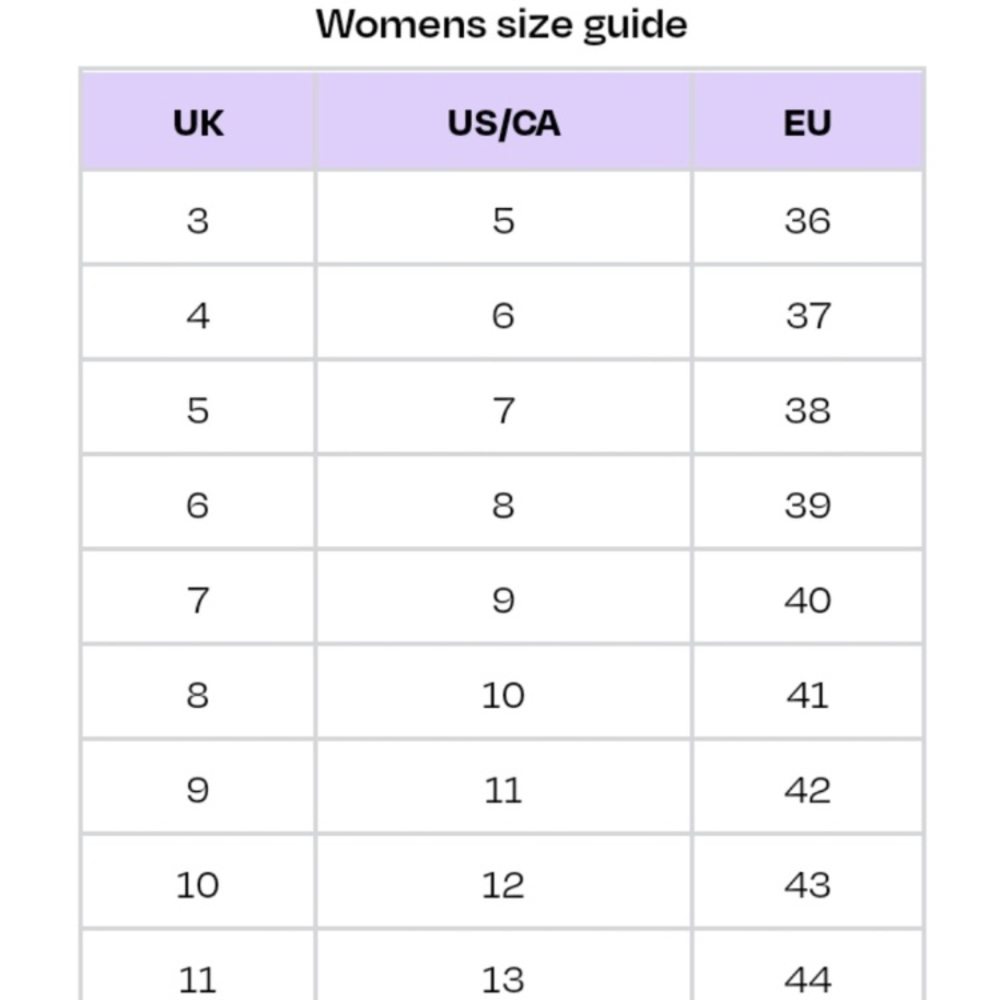Select EU size 38 cell
Screen dimensions: 1000x1000
pos(807,408)
